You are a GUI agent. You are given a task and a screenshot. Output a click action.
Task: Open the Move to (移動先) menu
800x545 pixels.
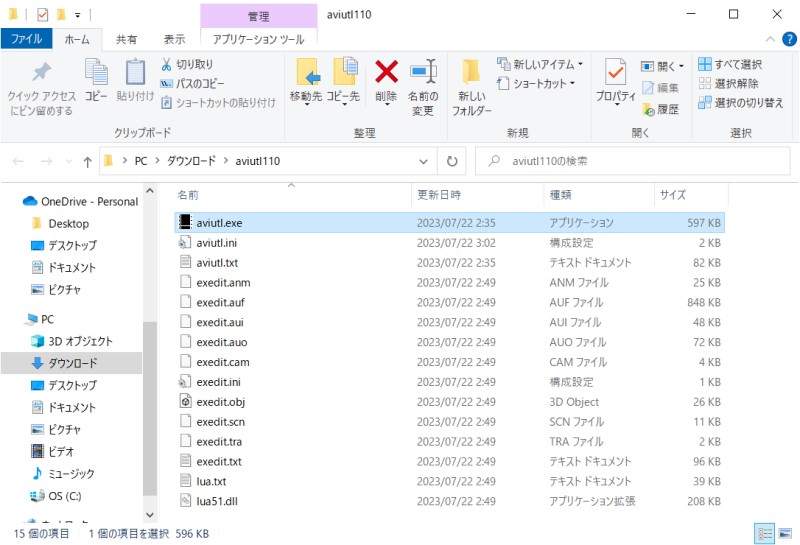pyautogui.click(x=306, y=82)
